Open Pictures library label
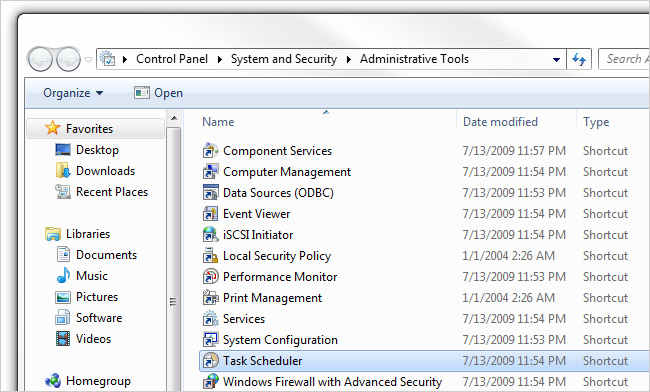 (x=97, y=297)
